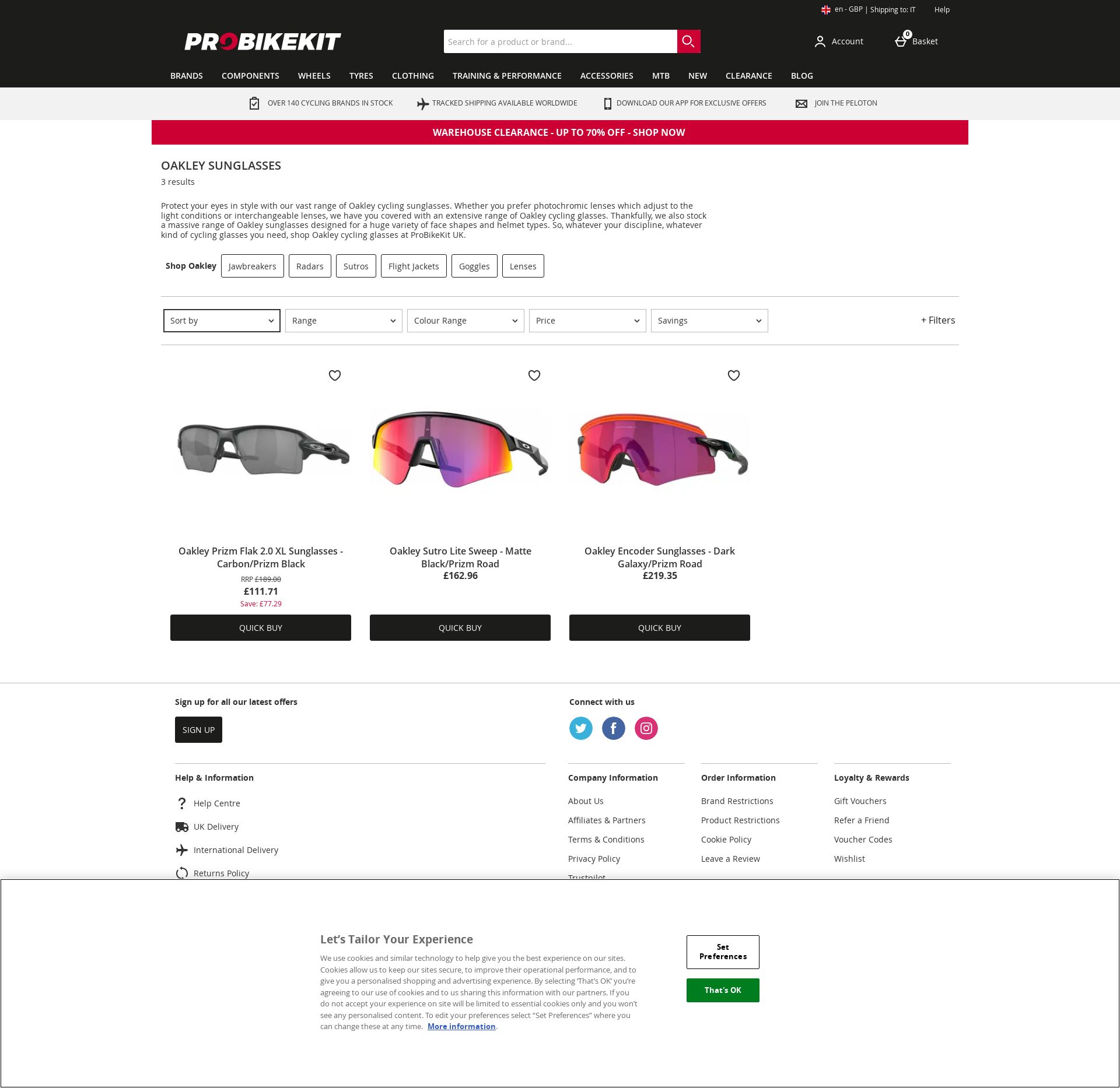Open the Instagram social icon
The width and height of the screenshot is (1120, 1088).
[x=646, y=728]
